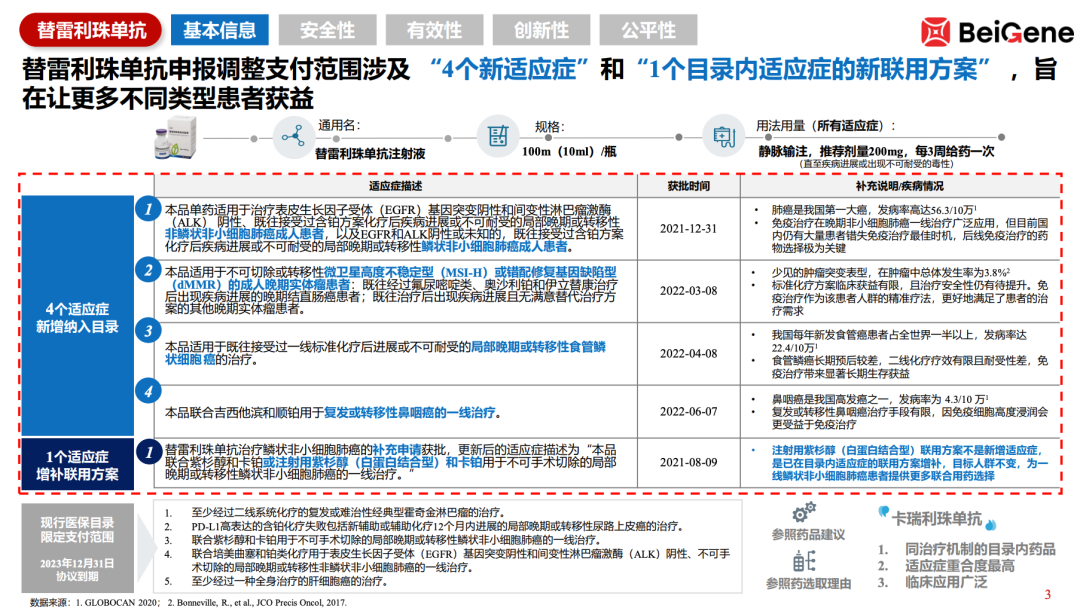The height and width of the screenshot is (611, 1080).
Task: Click the text 替雷利珠单抗注射液
Action: pos(370,154)
